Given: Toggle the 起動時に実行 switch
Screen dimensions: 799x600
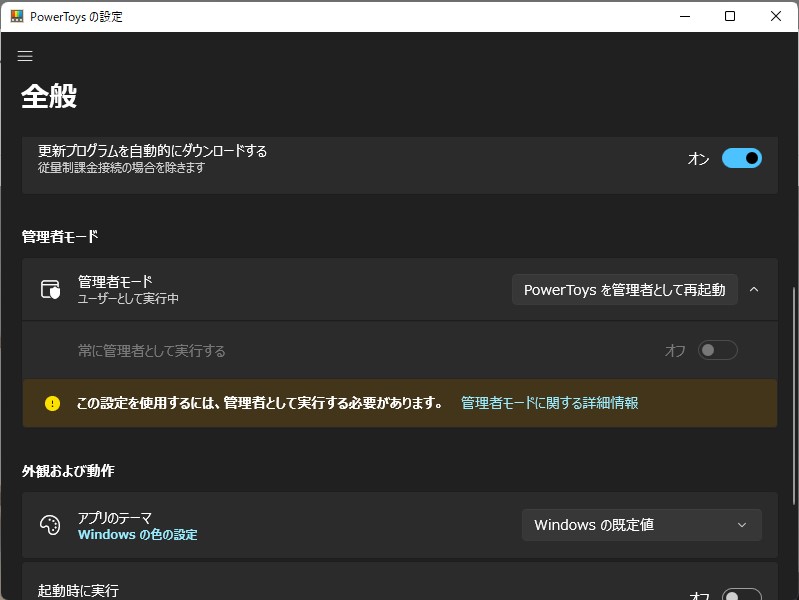Looking at the screenshot, I should [x=741, y=595].
